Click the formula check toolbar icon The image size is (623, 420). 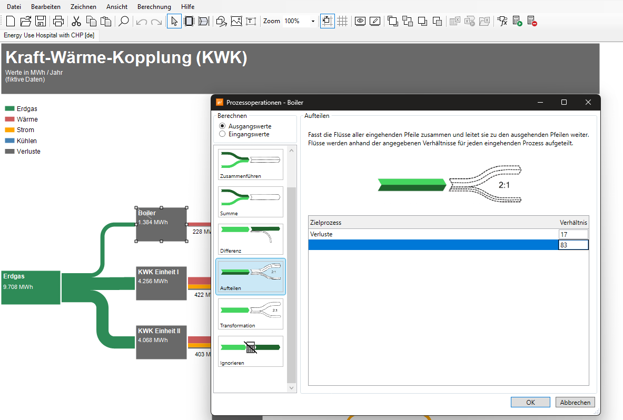pyautogui.click(x=502, y=21)
